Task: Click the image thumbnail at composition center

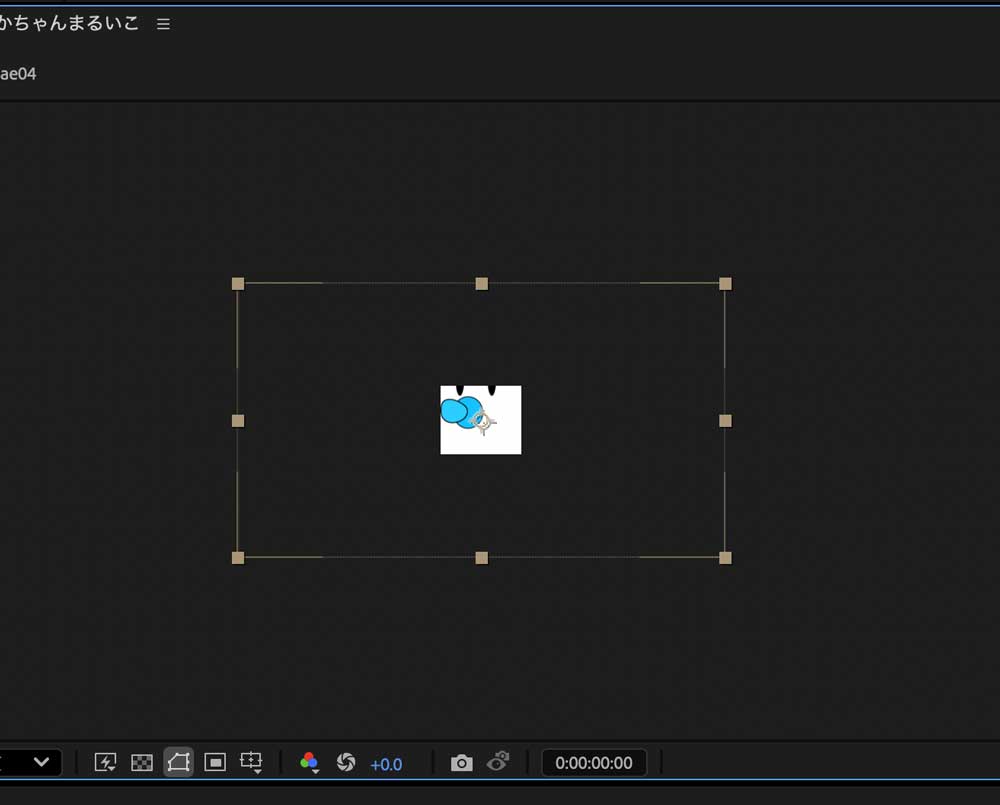Action: point(481,420)
